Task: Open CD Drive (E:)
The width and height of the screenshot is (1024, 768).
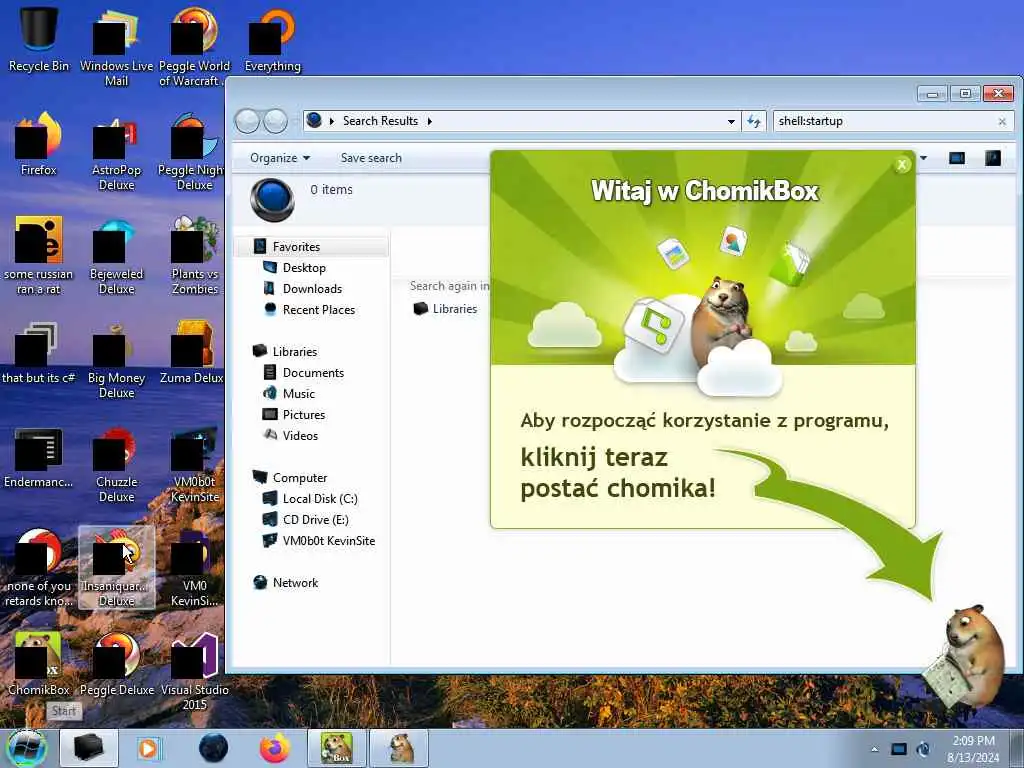Action: [x=315, y=520]
